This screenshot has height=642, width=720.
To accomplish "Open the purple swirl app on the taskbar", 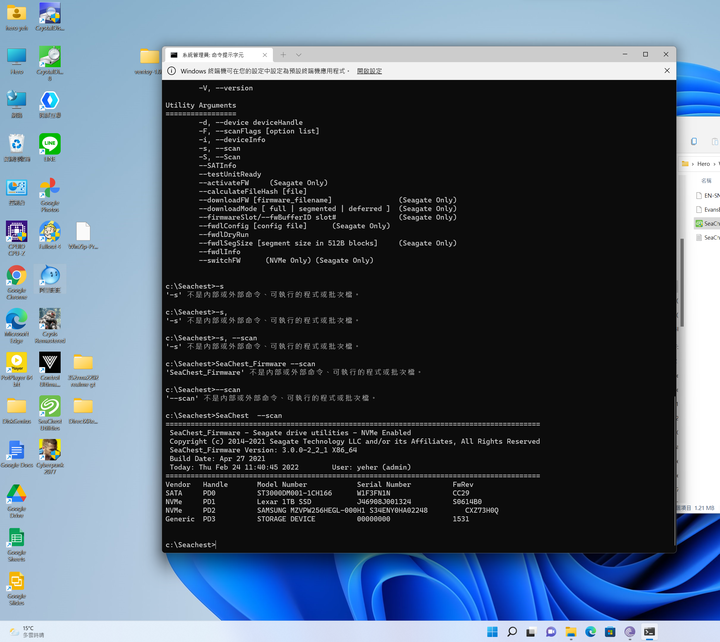I will pyautogui.click(x=630, y=632).
